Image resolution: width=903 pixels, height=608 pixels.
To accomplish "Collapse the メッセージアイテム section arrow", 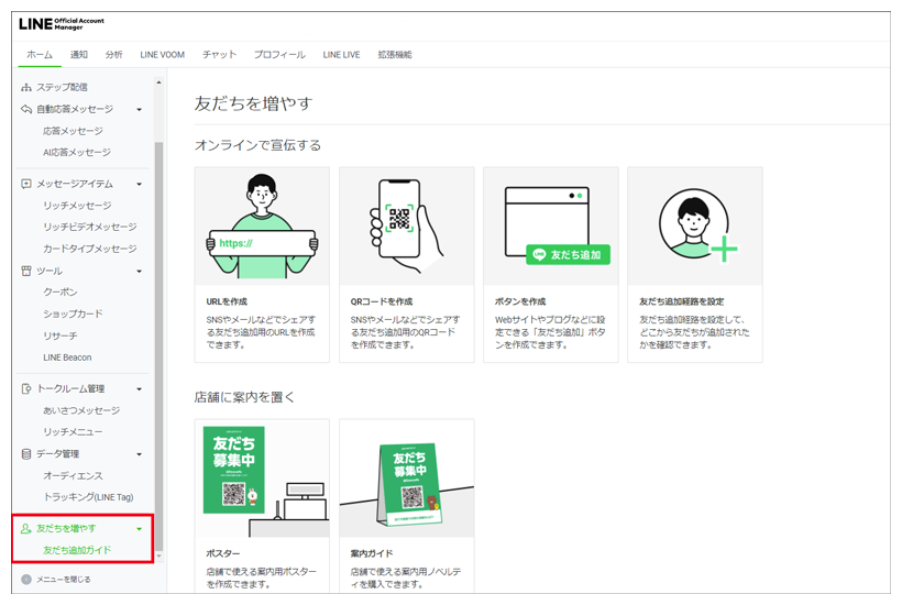I will pos(139,184).
